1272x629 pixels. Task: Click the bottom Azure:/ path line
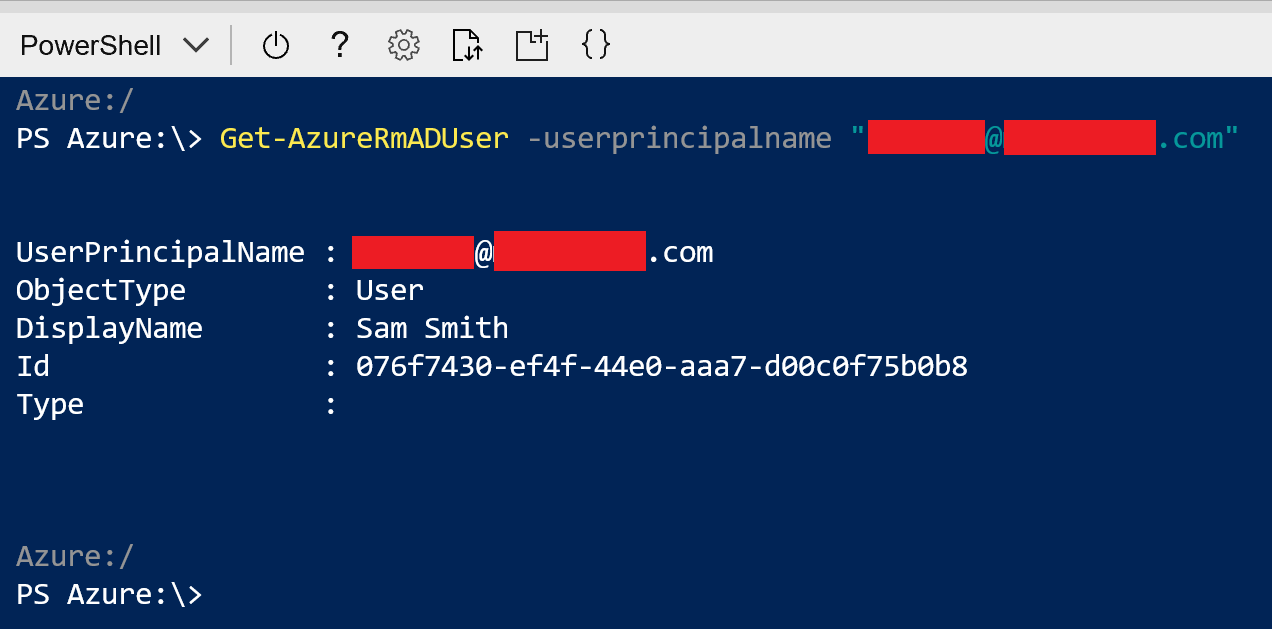point(75,556)
